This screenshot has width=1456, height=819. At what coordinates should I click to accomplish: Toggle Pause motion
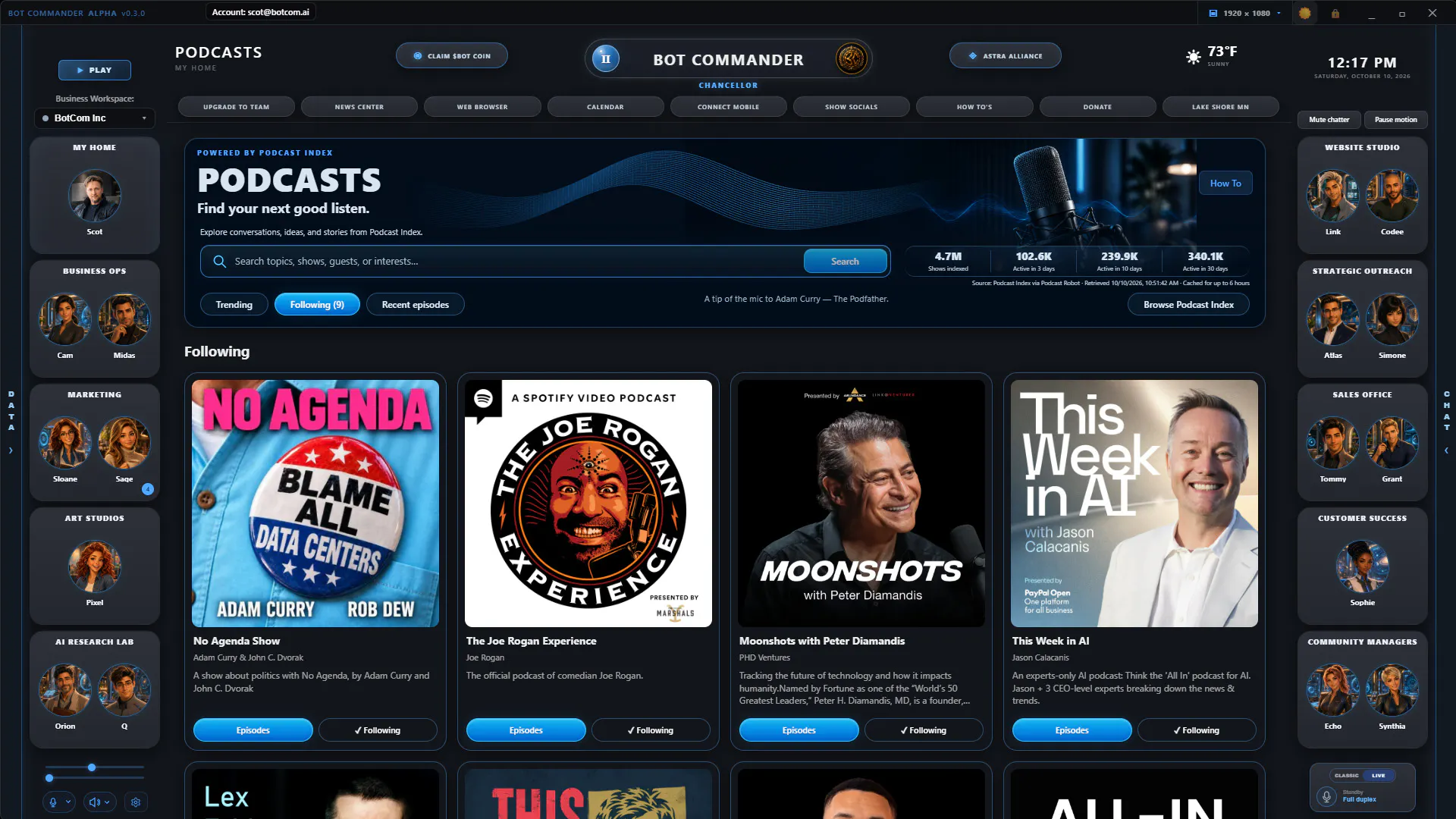(1396, 120)
